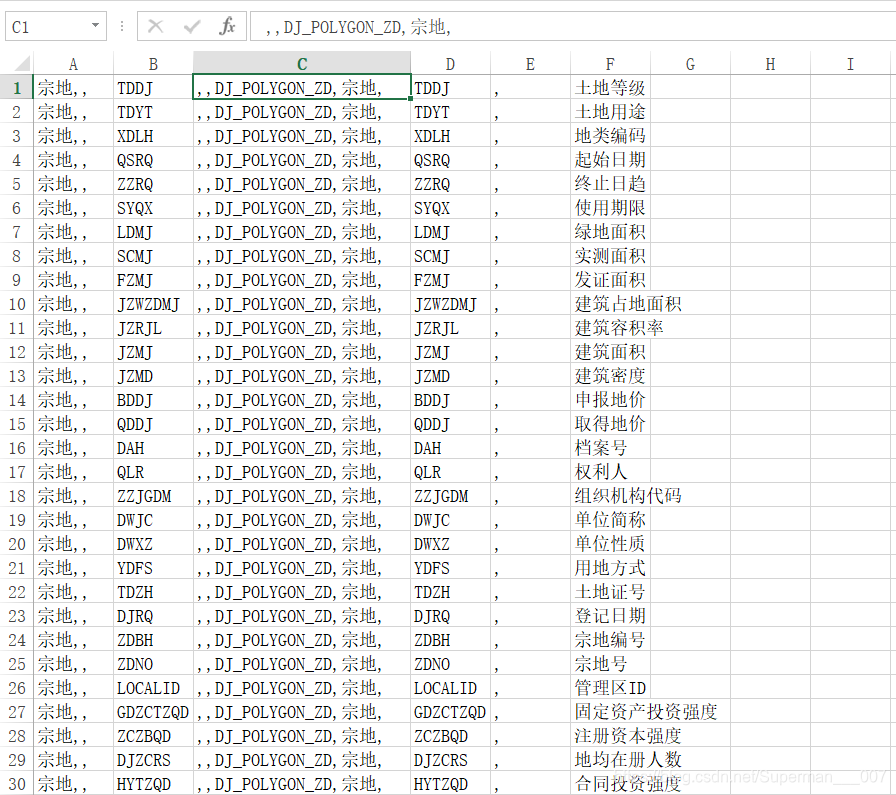Select row 27 header
Screen dimensions: 896x795
tap(17, 712)
